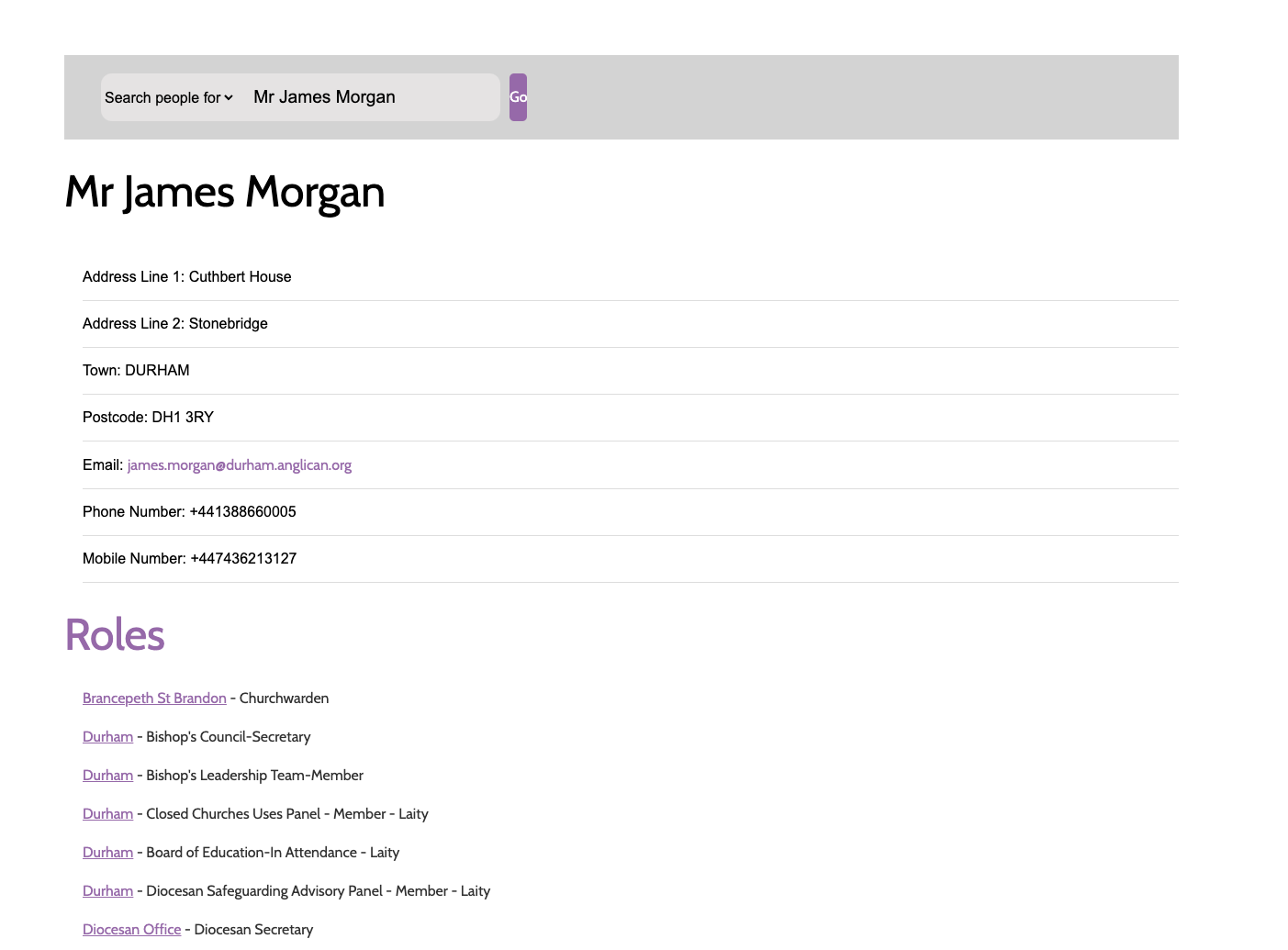The width and height of the screenshot is (1288, 950).
Task: Click the 'Diocesan Secretary' role text
Action: click(253, 930)
